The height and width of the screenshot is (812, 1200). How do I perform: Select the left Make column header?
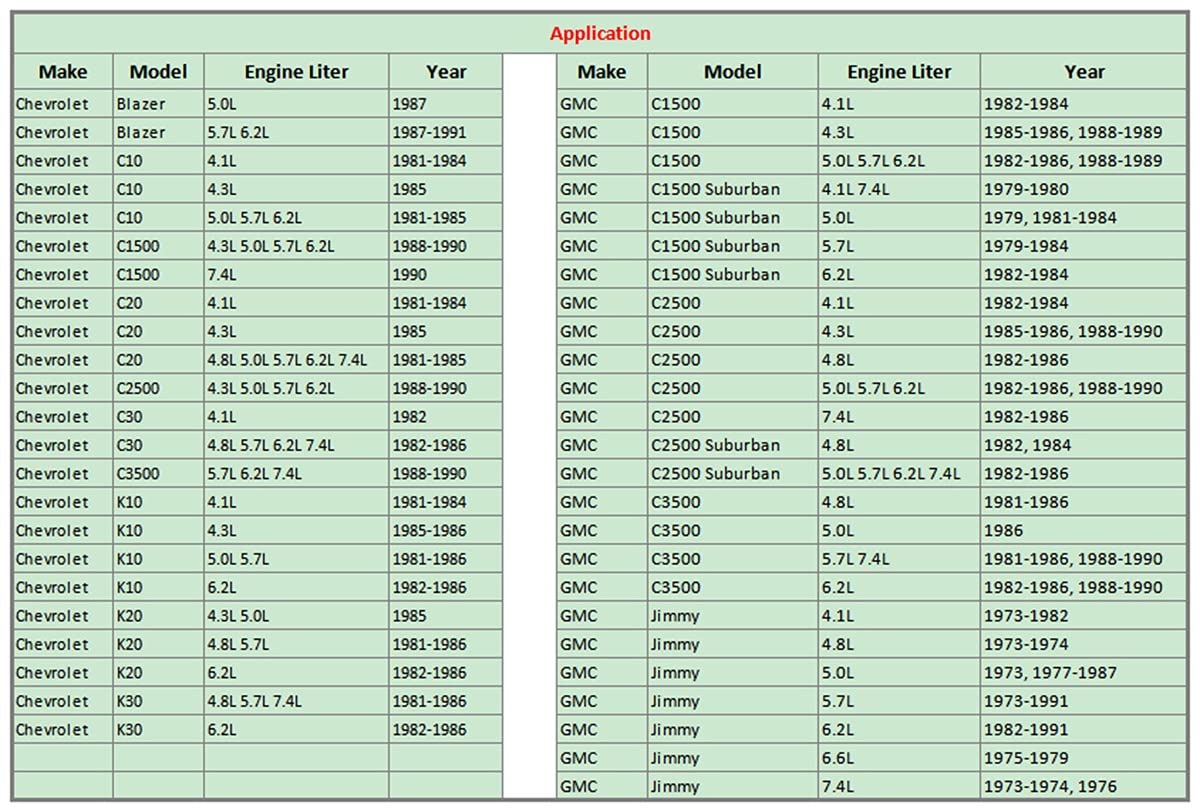[63, 72]
